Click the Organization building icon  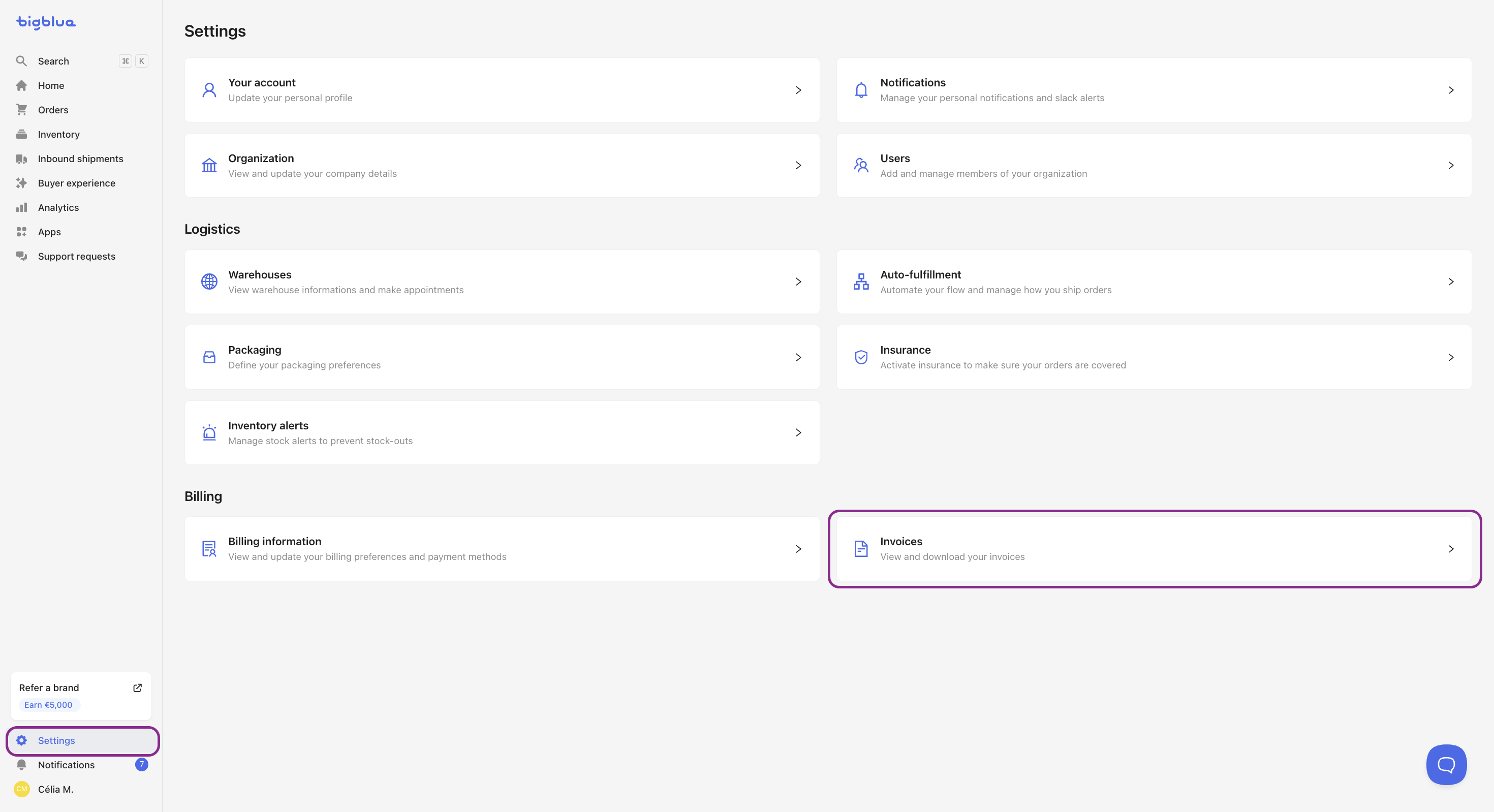(209, 166)
